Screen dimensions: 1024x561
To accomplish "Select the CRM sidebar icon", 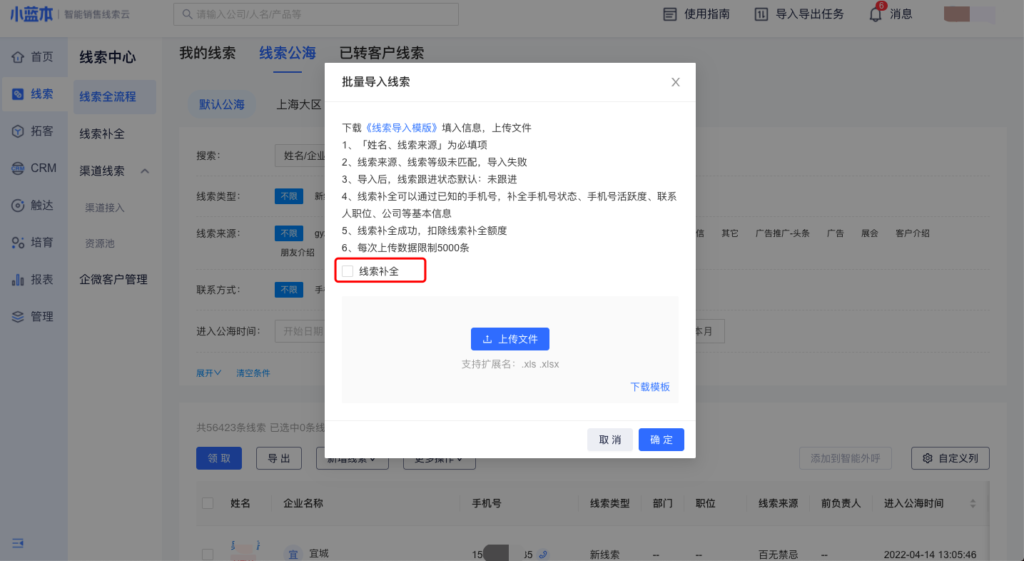I will [x=18, y=168].
